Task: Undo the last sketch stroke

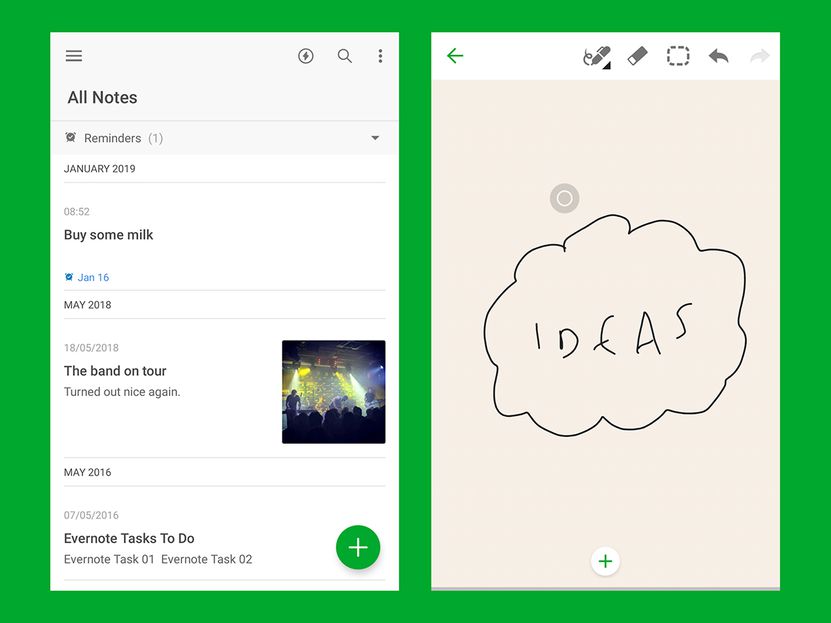Action: click(x=718, y=56)
